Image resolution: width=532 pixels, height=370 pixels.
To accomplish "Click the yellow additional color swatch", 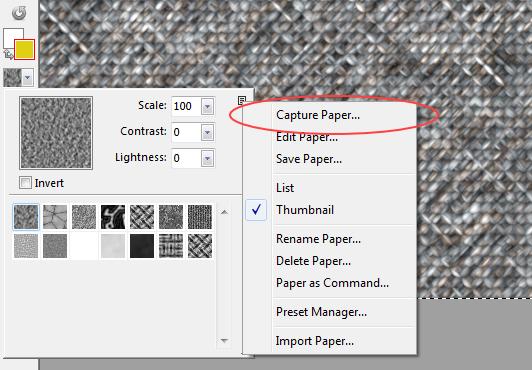I will pyautogui.click(x=24, y=50).
